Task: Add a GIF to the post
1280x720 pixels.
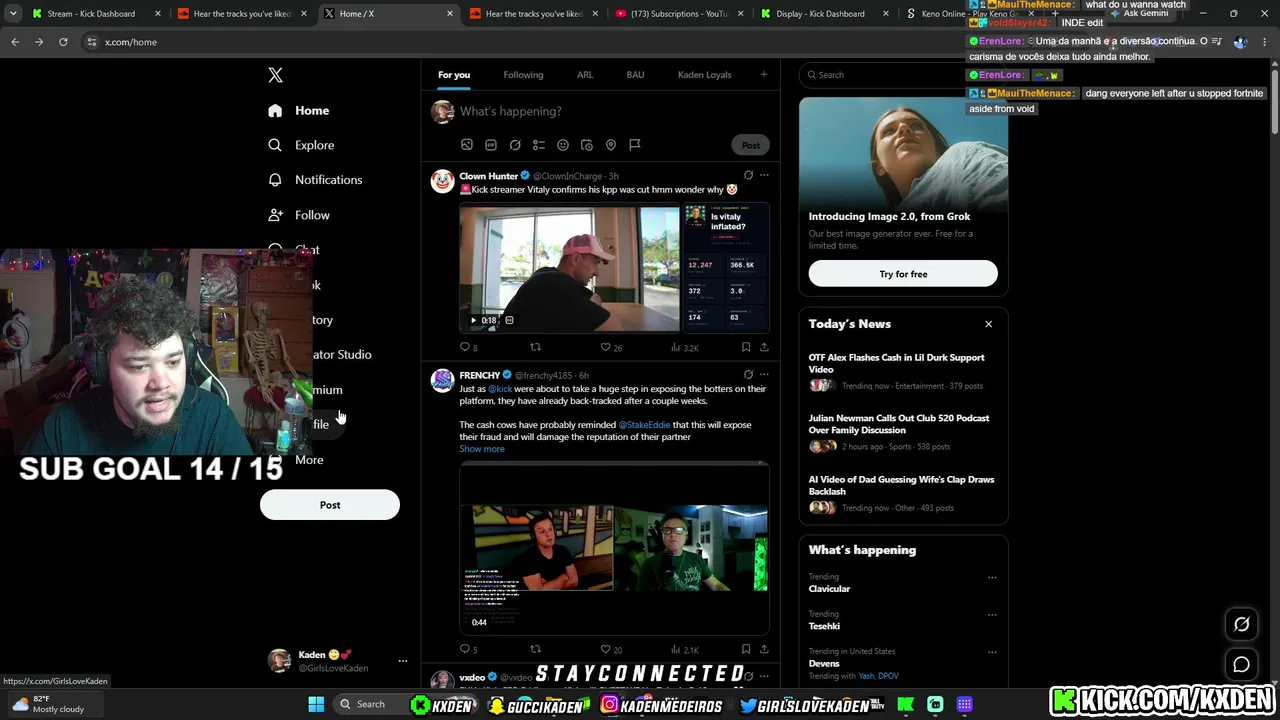Action: click(491, 145)
